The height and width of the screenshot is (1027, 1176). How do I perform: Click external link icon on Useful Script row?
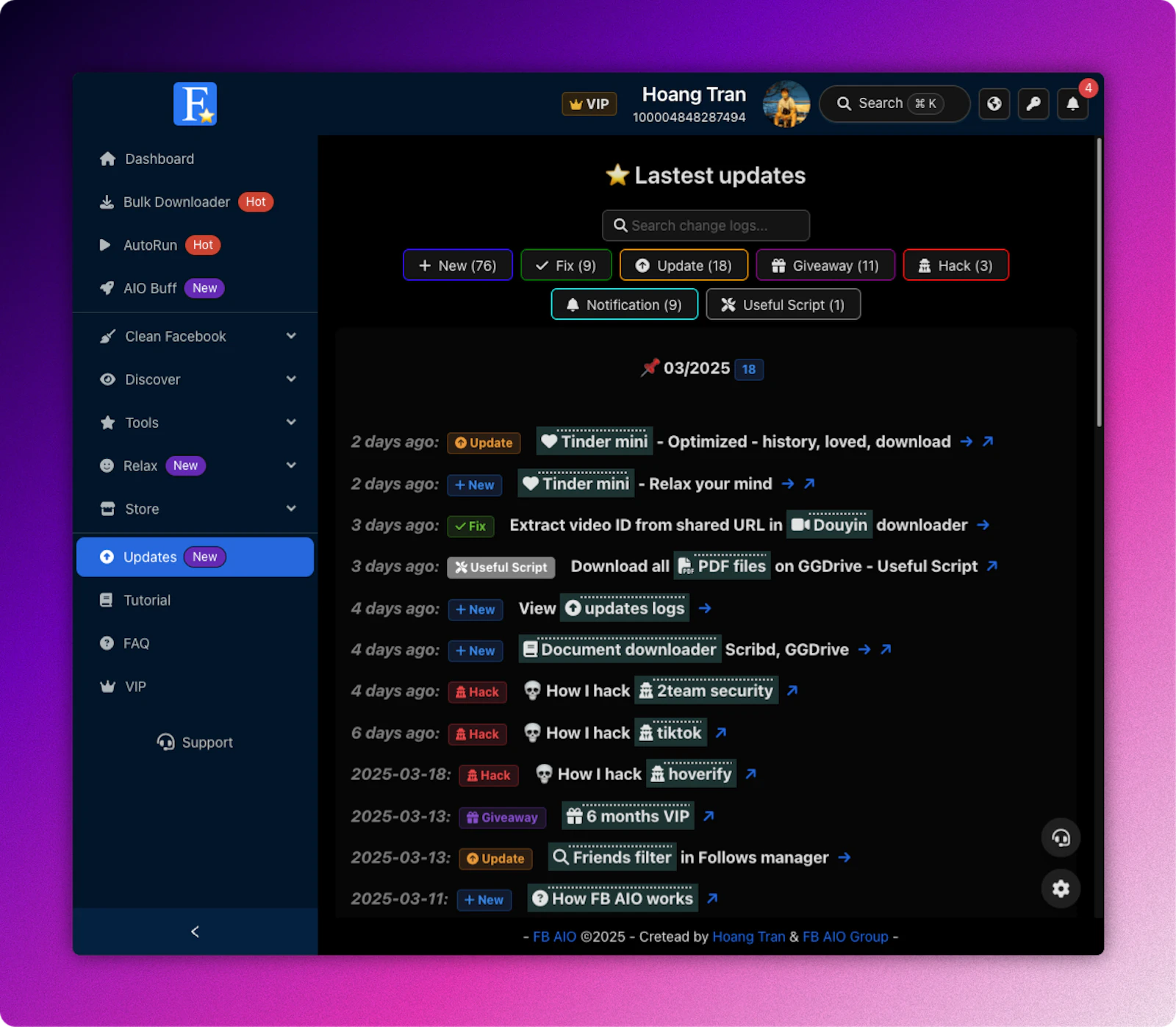[x=992, y=566]
